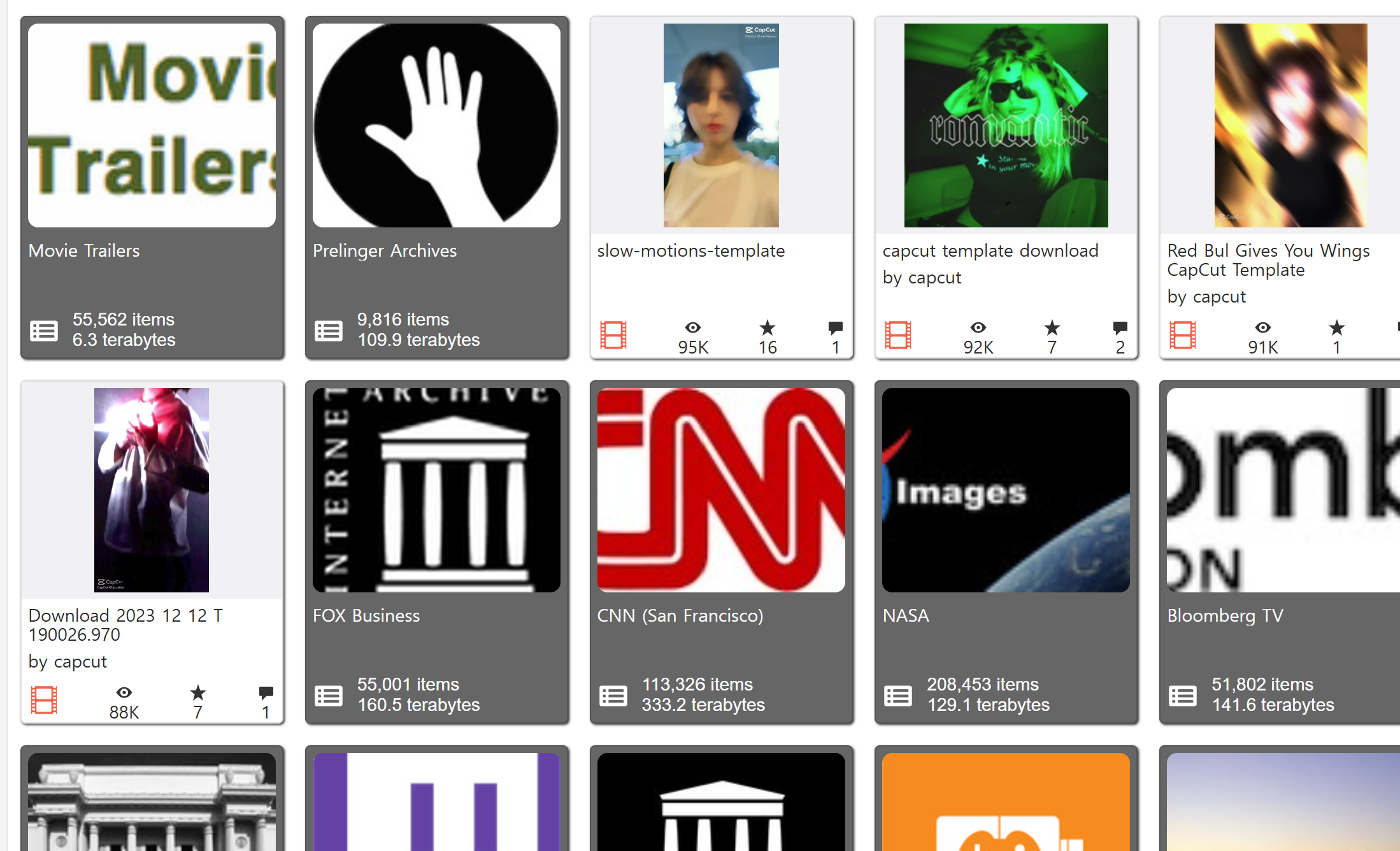Viewport: 1400px width, 851px height.
Task: Click the 141.6 terabytes text on Bloomberg TV
Action: point(1273,705)
